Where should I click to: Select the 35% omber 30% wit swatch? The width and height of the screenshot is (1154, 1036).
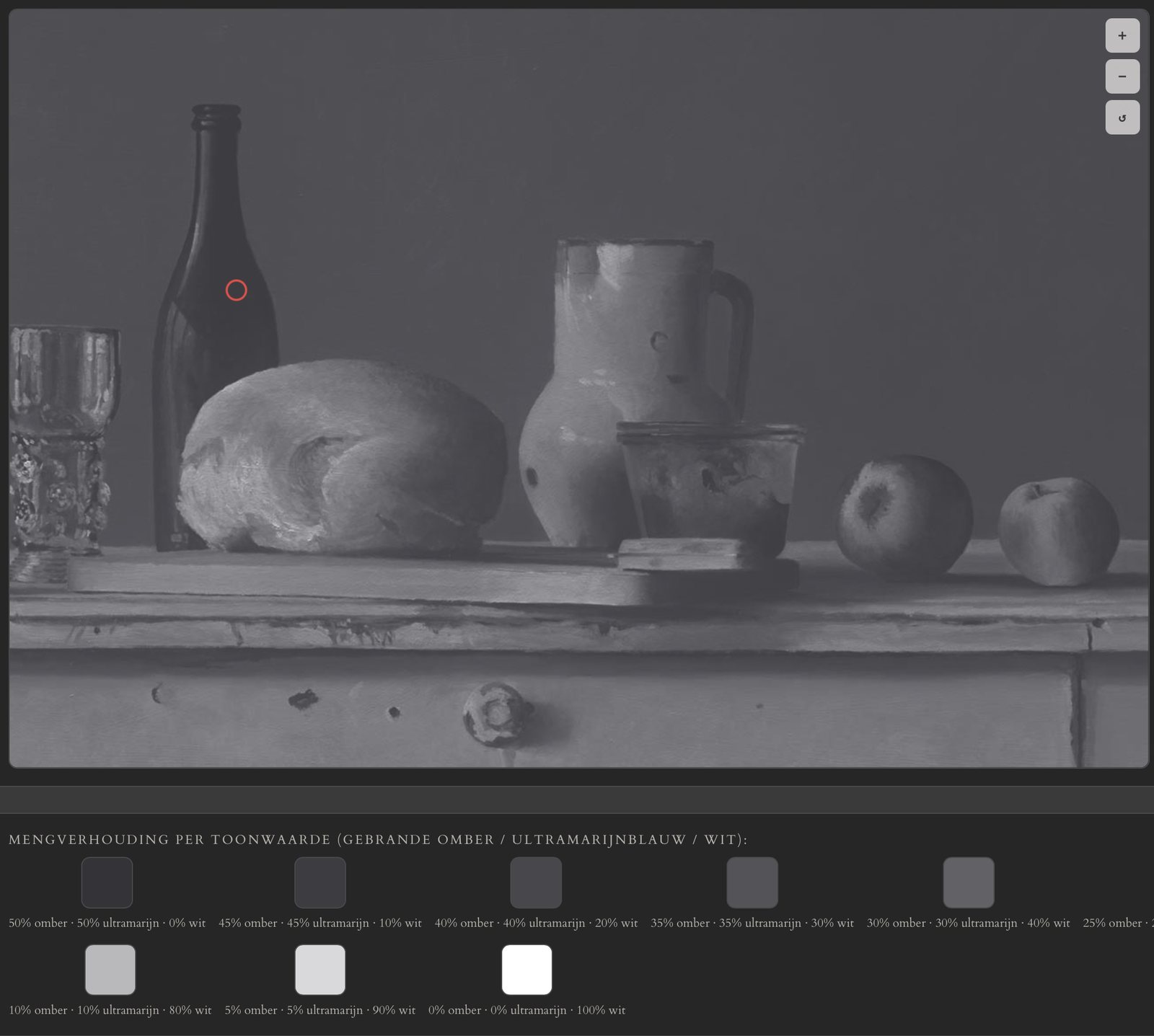752,882
